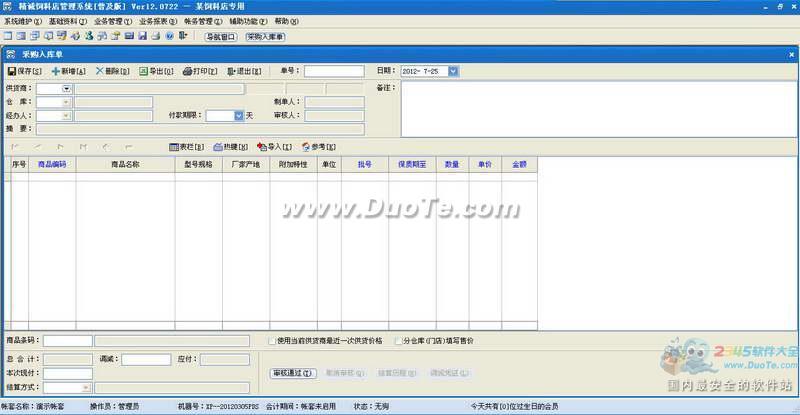Open the 供货商 supplier dropdown
The height and width of the screenshot is (415, 800).
pyautogui.click(x=67, y=88)
